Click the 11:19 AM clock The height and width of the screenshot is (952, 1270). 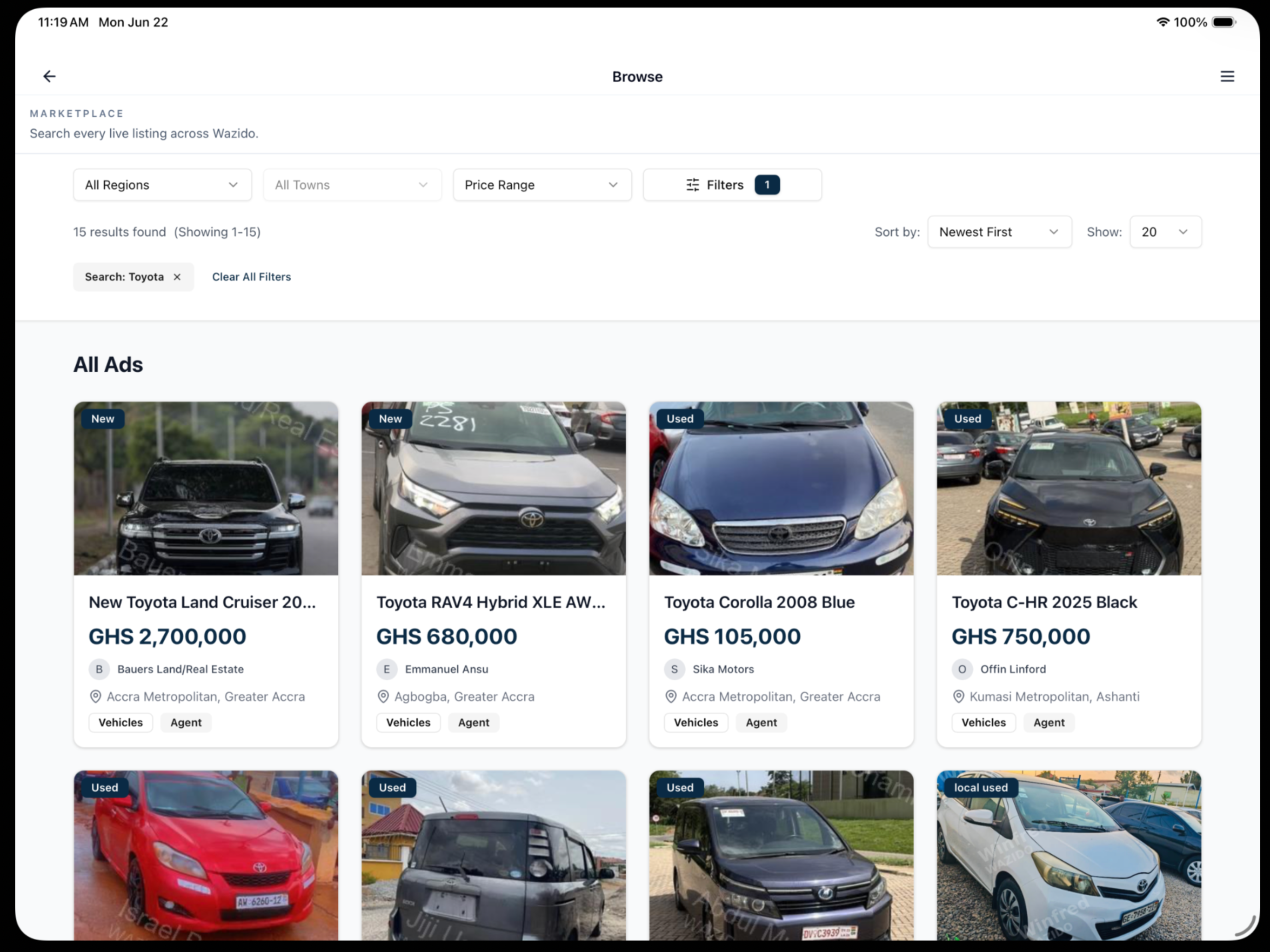pos(63,22)
